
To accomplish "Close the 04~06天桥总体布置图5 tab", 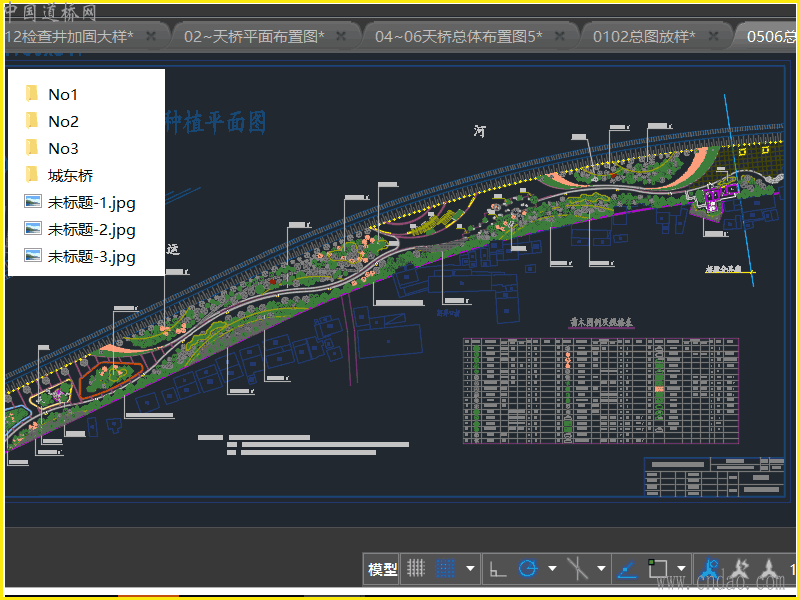I will [x=560, y=36].
